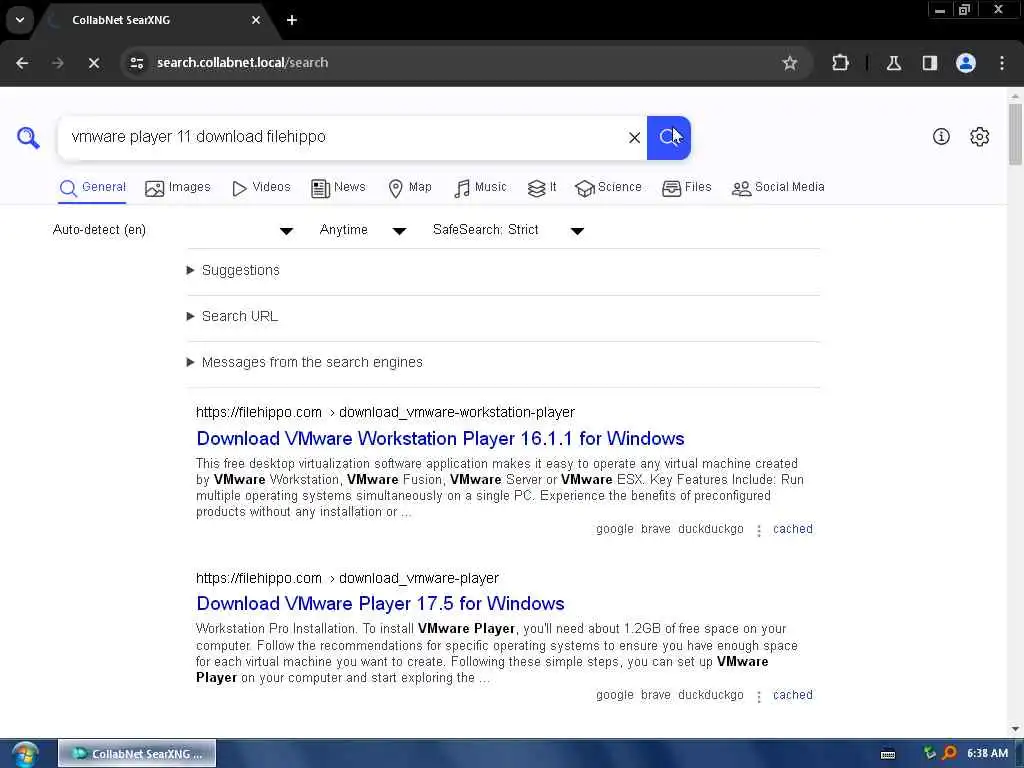Screen dimensions: 1024x768
Task: Open the on-screen keyboard tray icon
Action: coord(888,754)
